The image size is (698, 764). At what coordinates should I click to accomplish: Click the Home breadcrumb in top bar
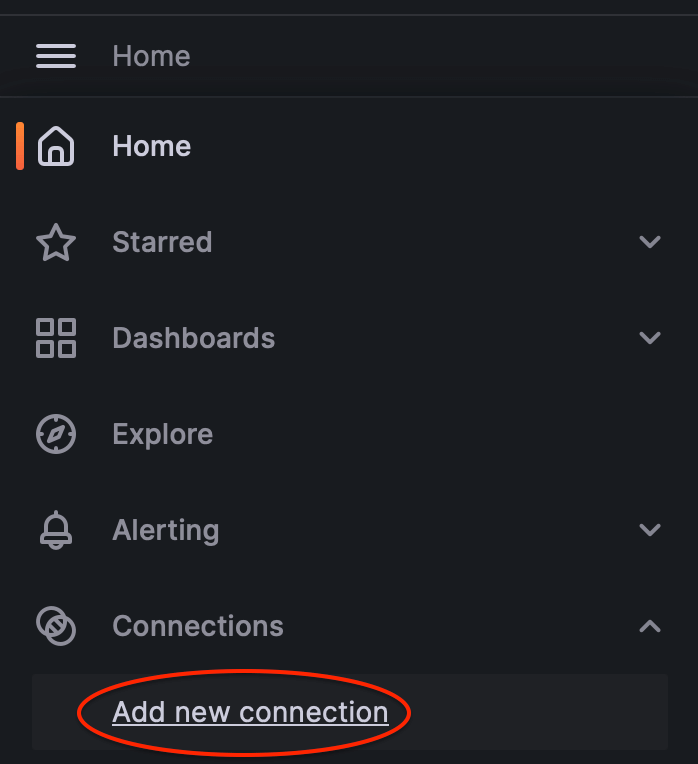tap(151, 56)
